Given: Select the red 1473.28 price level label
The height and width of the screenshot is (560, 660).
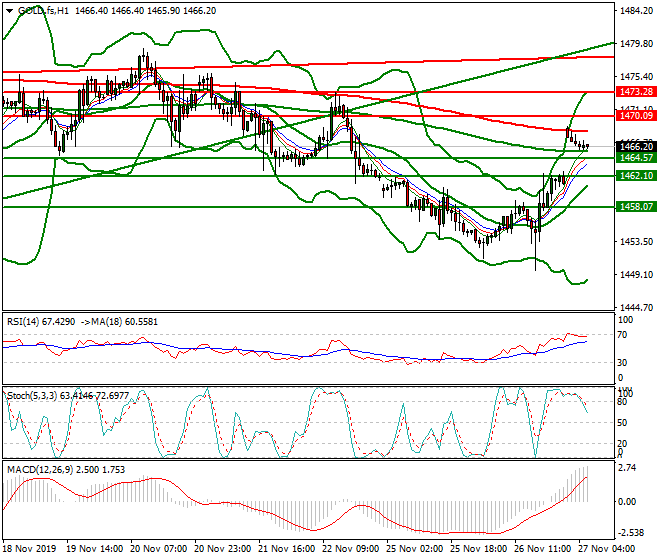Looking at the screenshot, I should point(636,91).
